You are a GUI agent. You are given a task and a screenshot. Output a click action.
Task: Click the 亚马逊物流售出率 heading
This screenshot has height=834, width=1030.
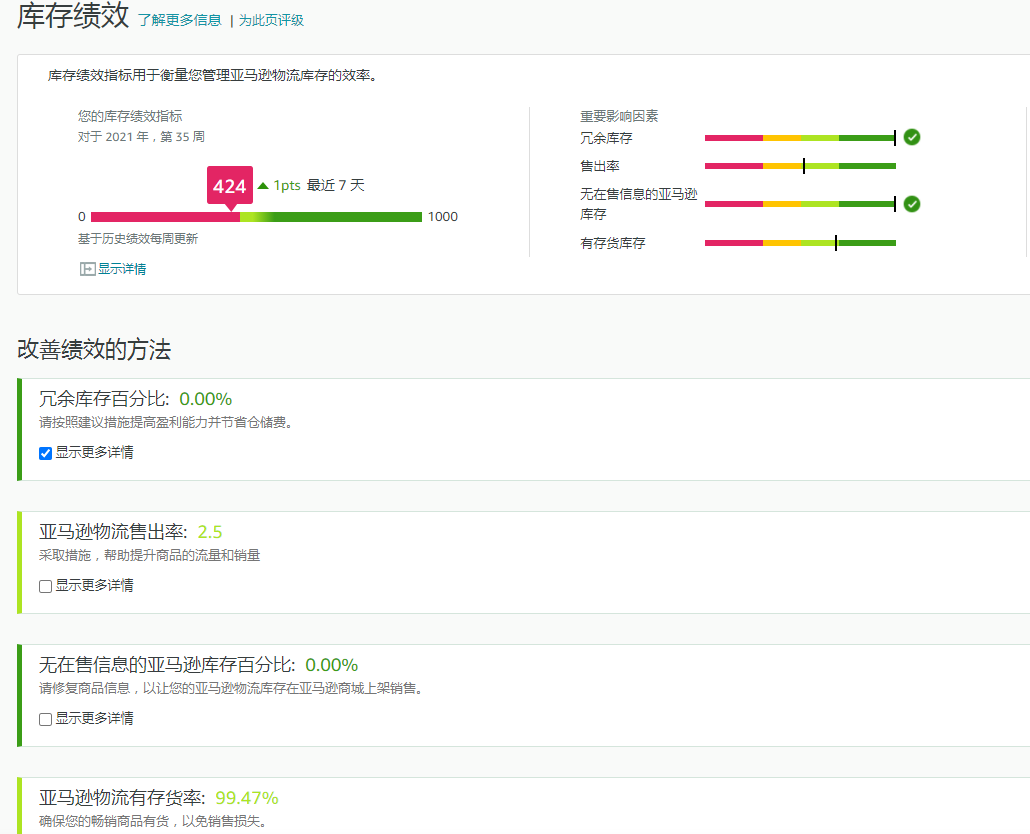pos(113,532)
